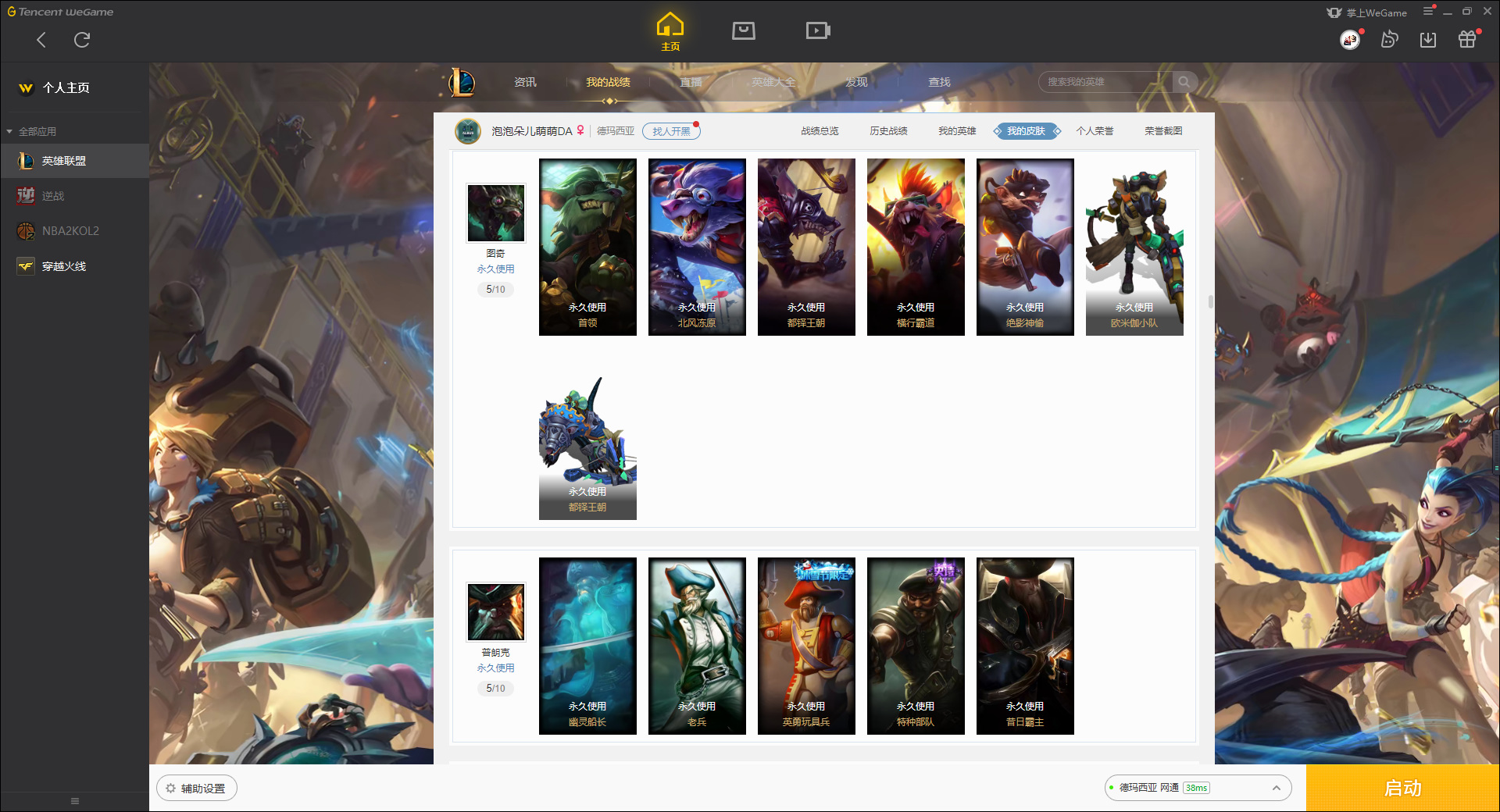Click the 5/10 count under 图奇
1500x812 pixels.
click(495, 290)
